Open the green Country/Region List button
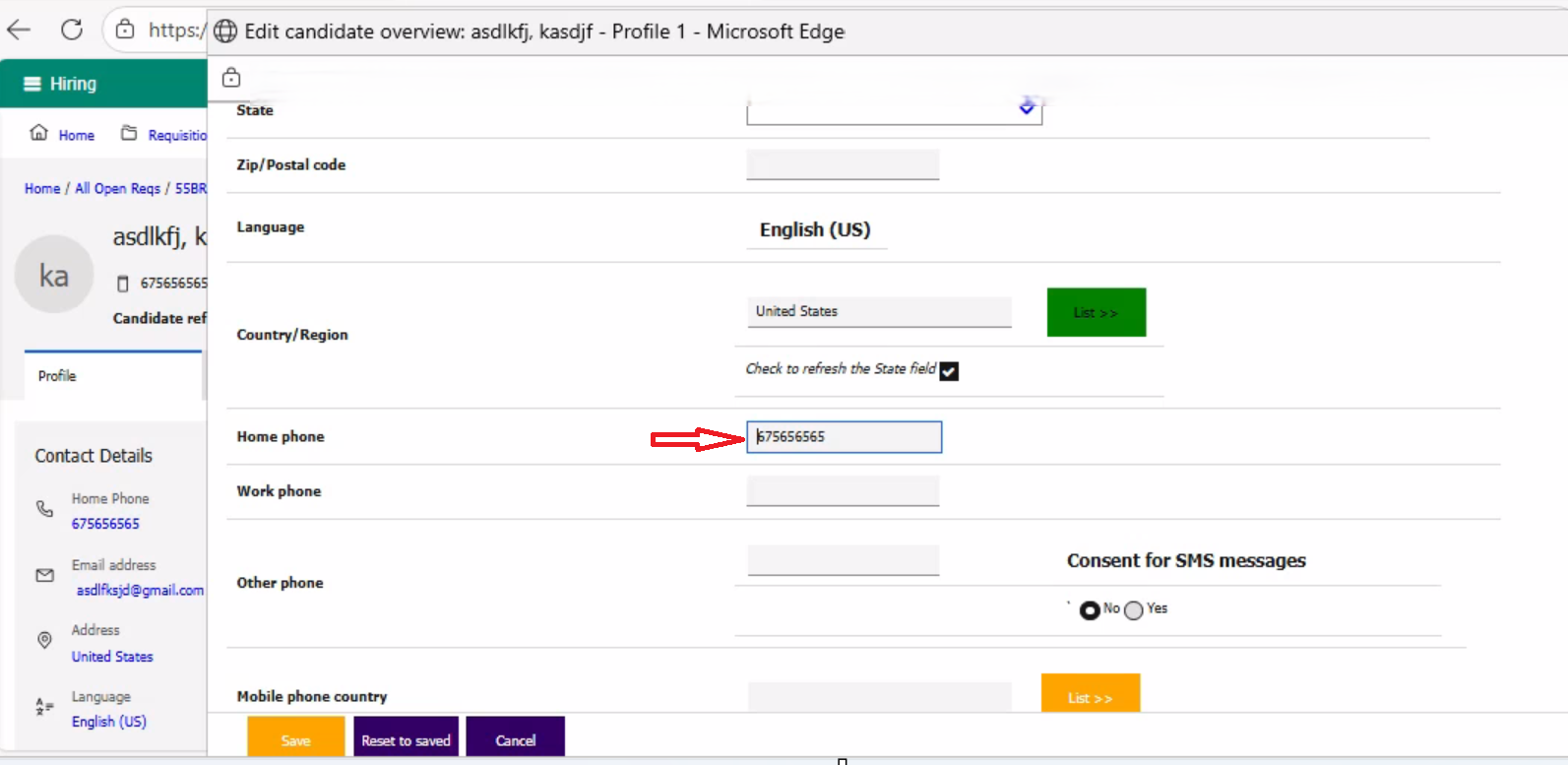The image size is (1568, 765). 1096,312
